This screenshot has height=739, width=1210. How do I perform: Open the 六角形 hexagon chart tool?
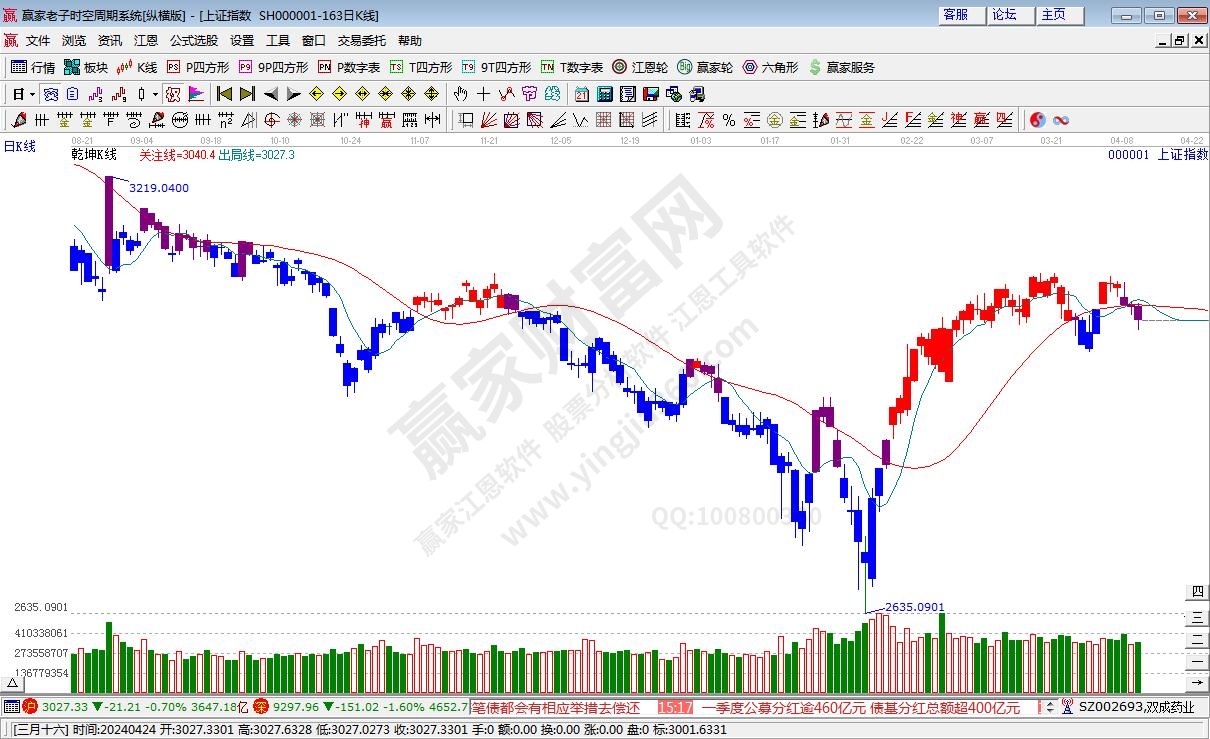tap(770, 67)
